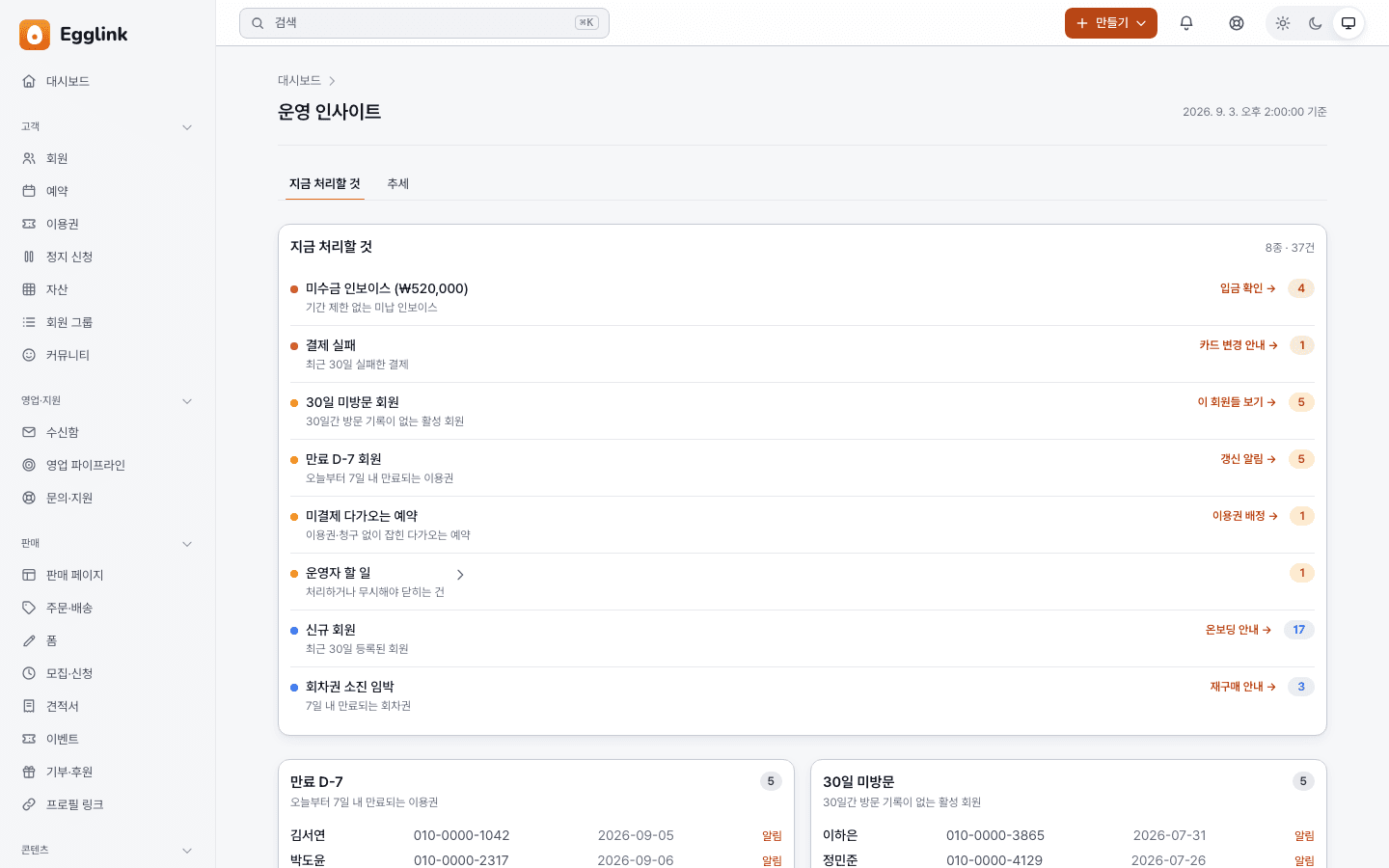The height and width of the screenshot is (868, 1389).
Task: Click 재구매 안내 action link
Action: (1243, 687)
